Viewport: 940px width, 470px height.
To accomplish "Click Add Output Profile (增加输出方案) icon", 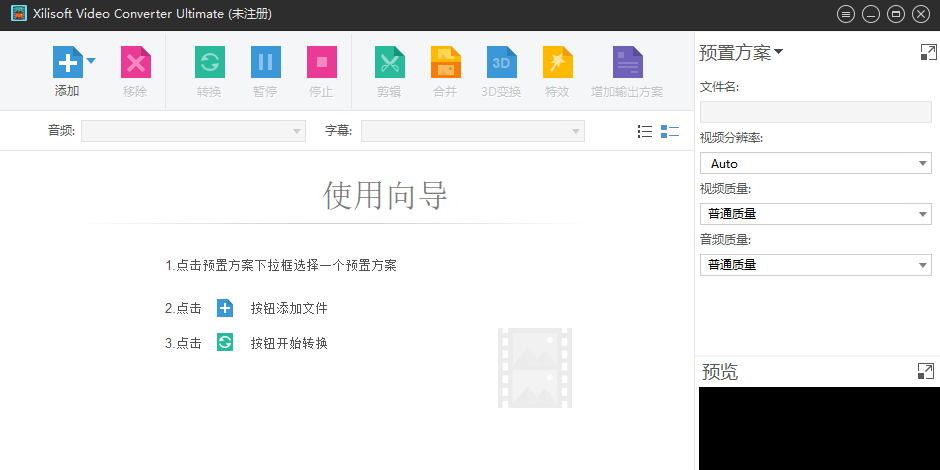I will [627, 63].
